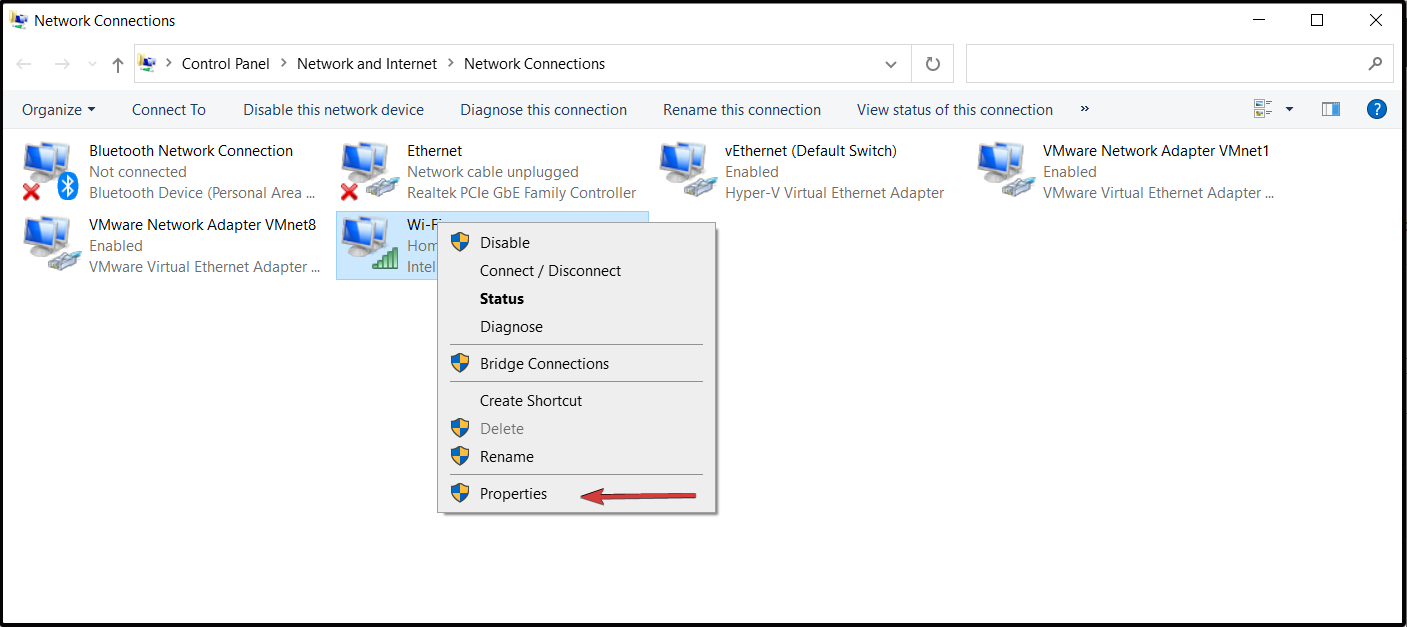Show more toolbar commands chevron

[x=1085, y=109]
